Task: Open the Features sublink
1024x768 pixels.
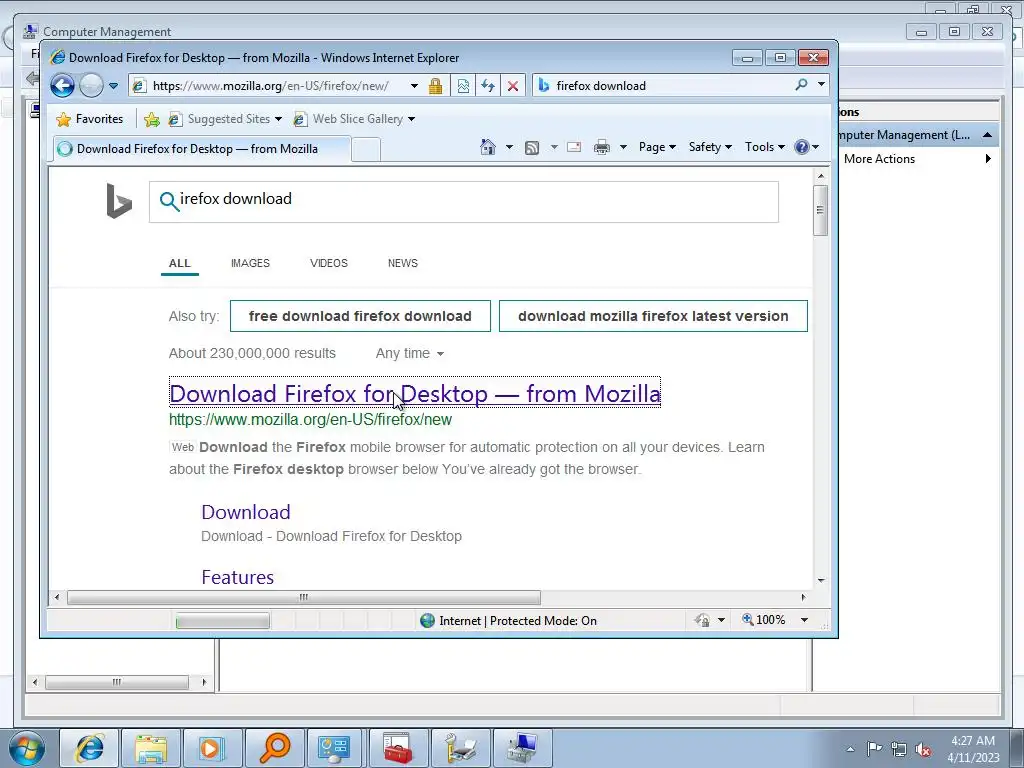Action: point(238,577)
